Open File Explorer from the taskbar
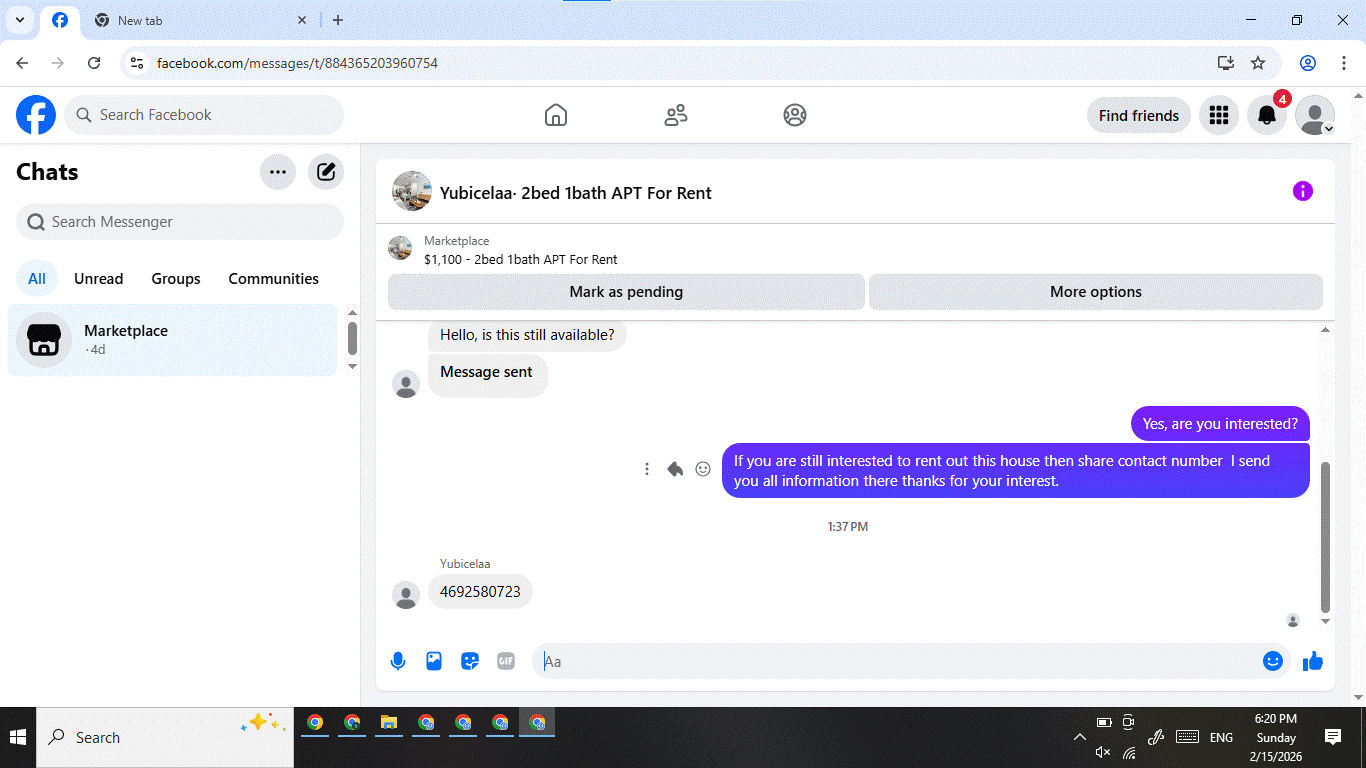The height and width of the screenshot is (768, 1366). (389, 722)
